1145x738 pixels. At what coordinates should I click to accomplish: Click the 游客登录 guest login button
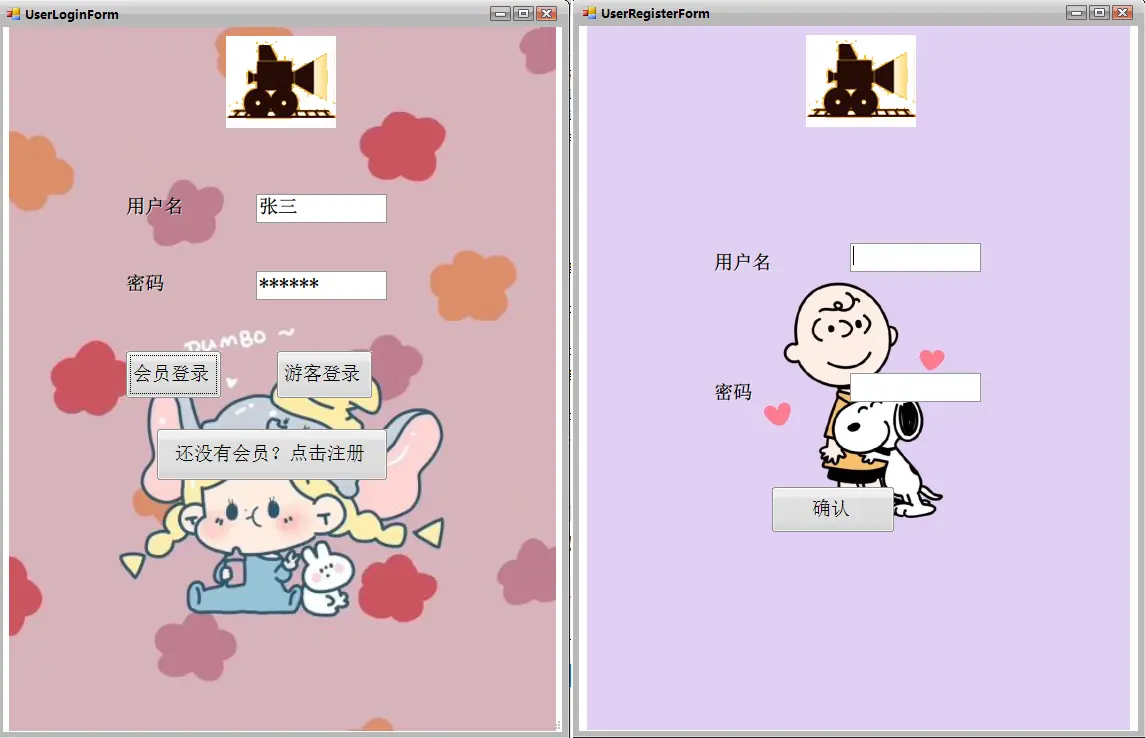tap(323, 374)
